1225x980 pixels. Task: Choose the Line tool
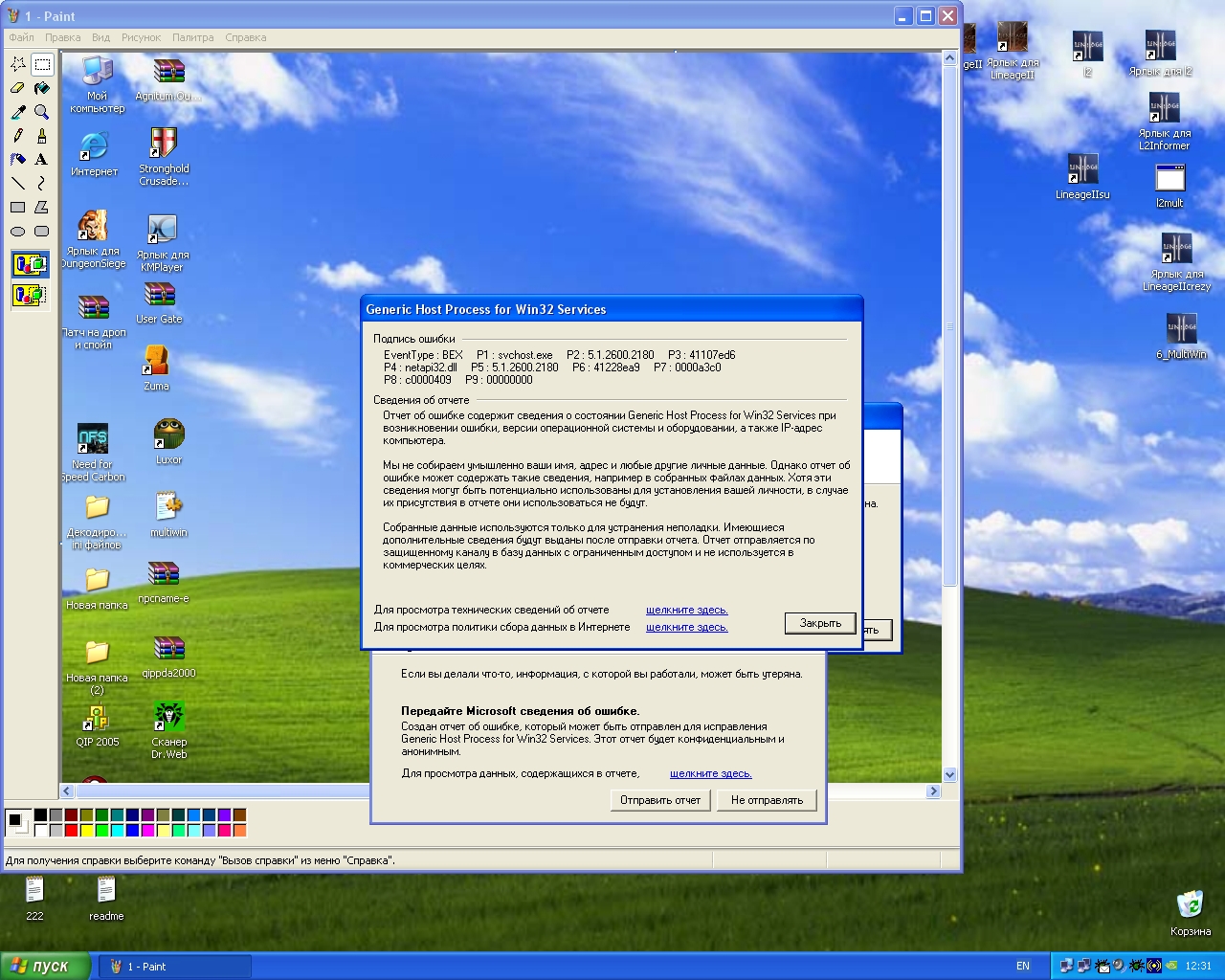coord(18,183)
